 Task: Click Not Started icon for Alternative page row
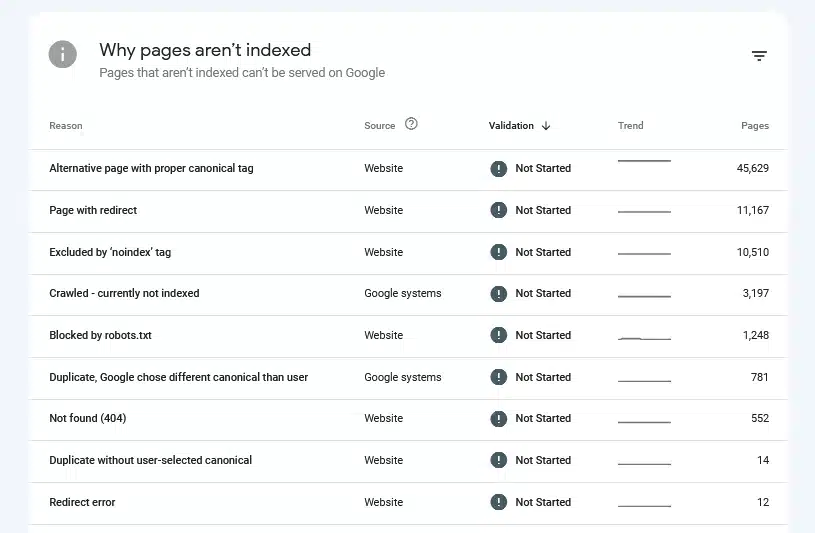coord(498,168)
